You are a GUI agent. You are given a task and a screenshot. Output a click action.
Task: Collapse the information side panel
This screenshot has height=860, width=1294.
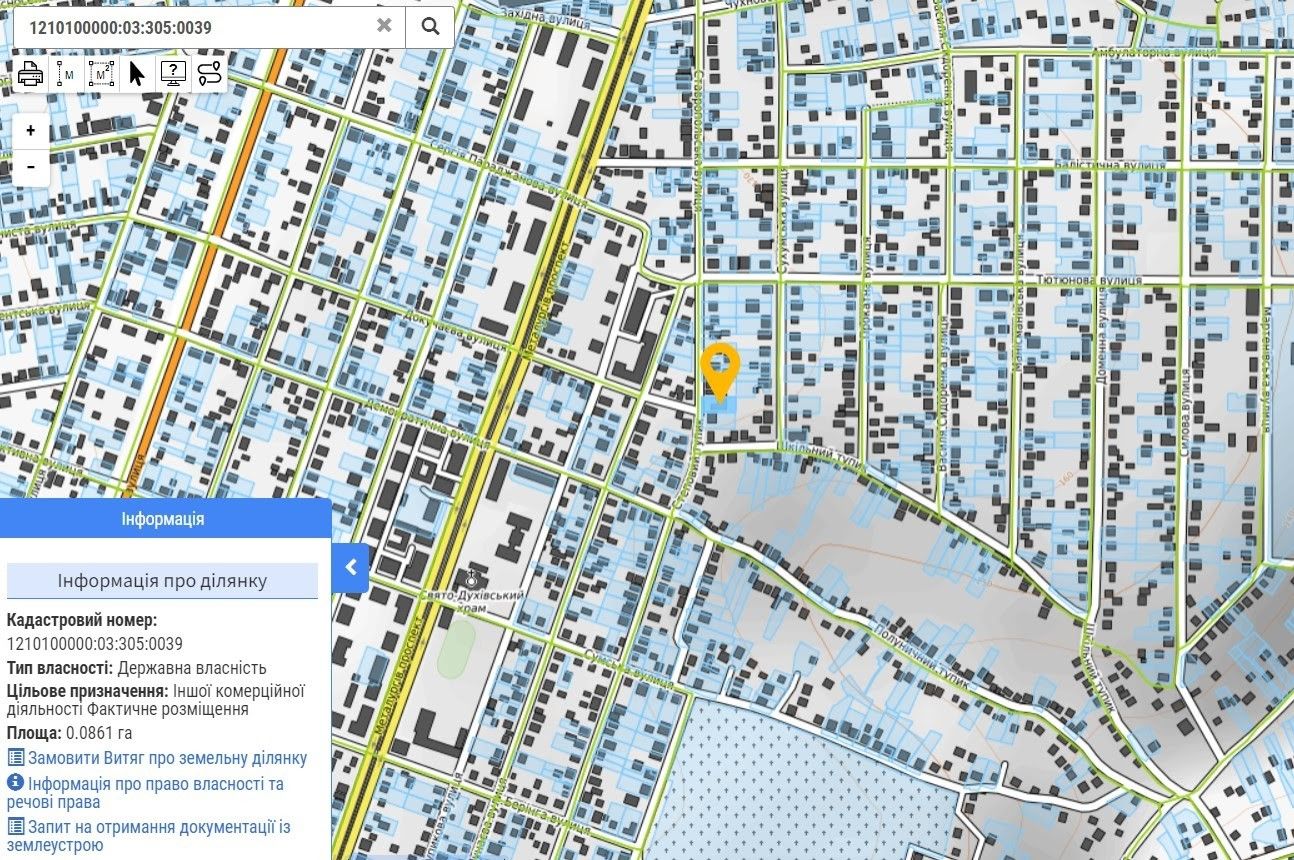pyautogui.click(x=351, y=568)
